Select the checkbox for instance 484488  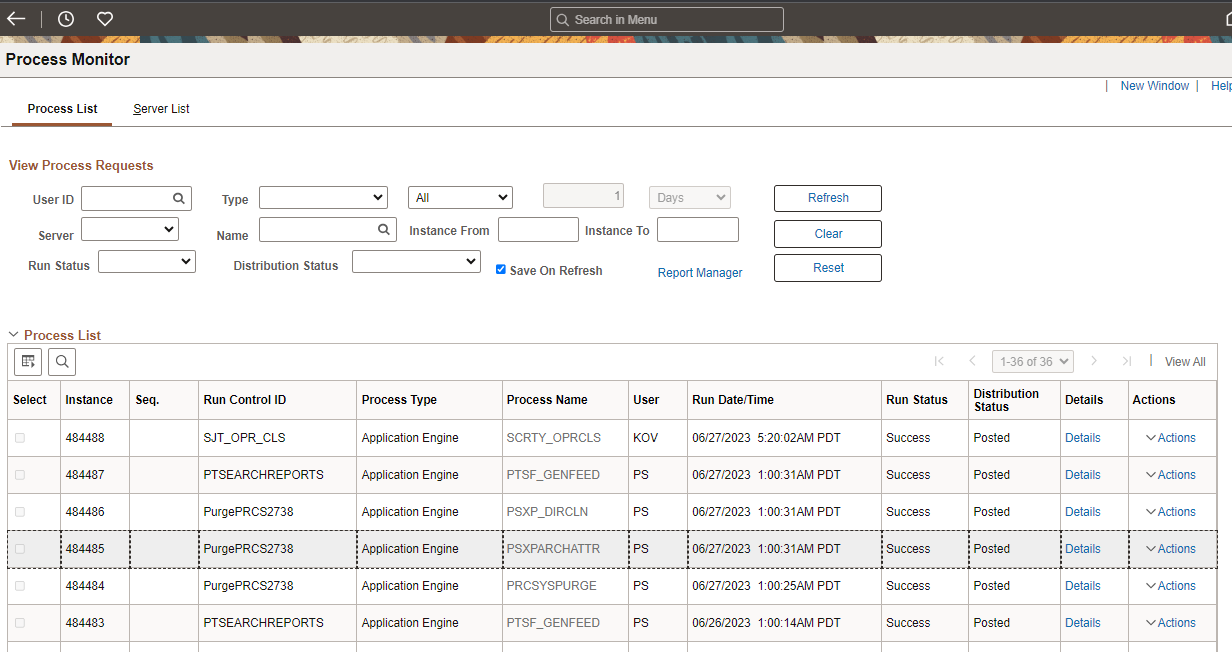(22, 437)
